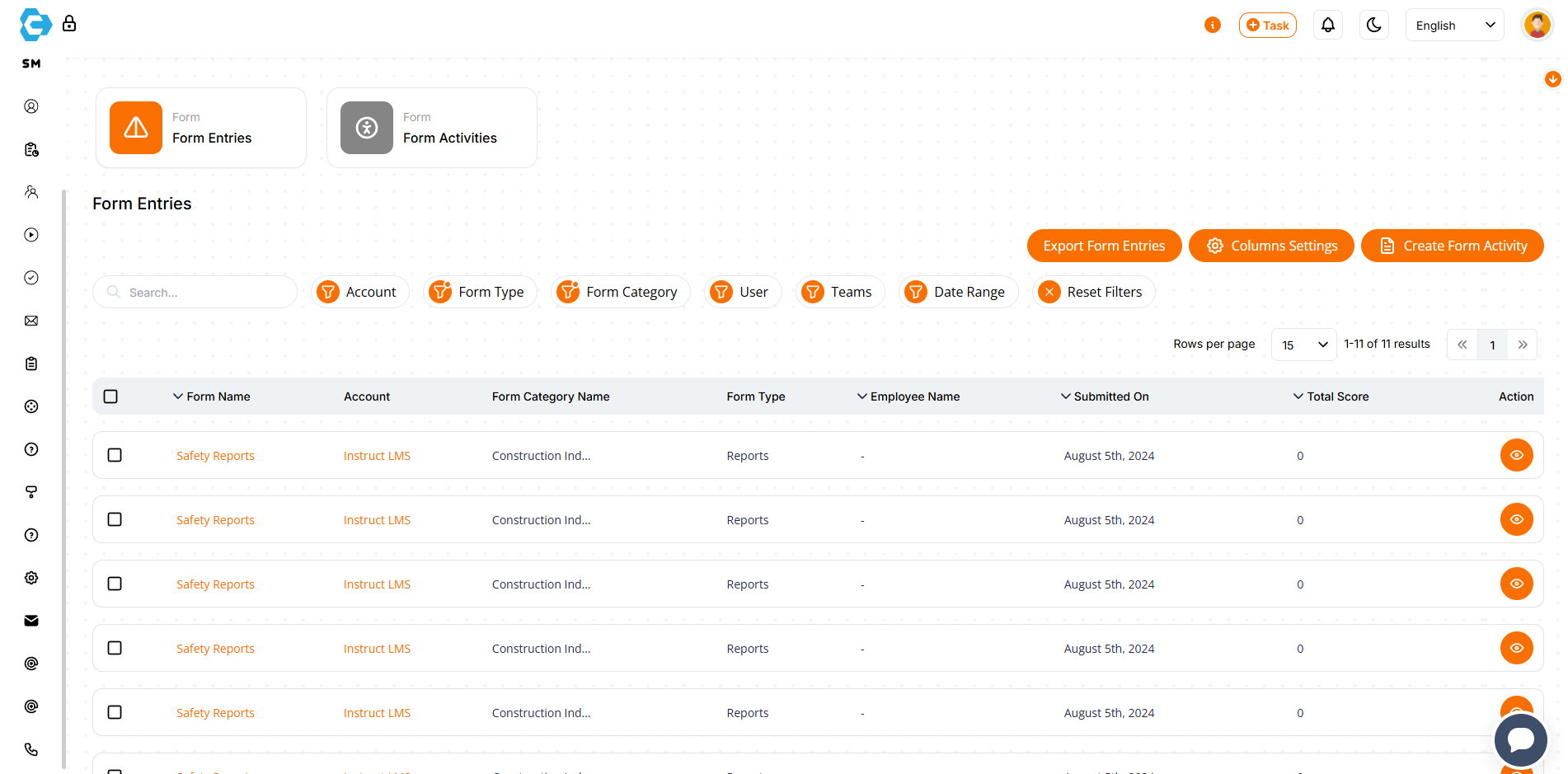
Task: Open the chat bubble widget
Action: coord(1520,739)
